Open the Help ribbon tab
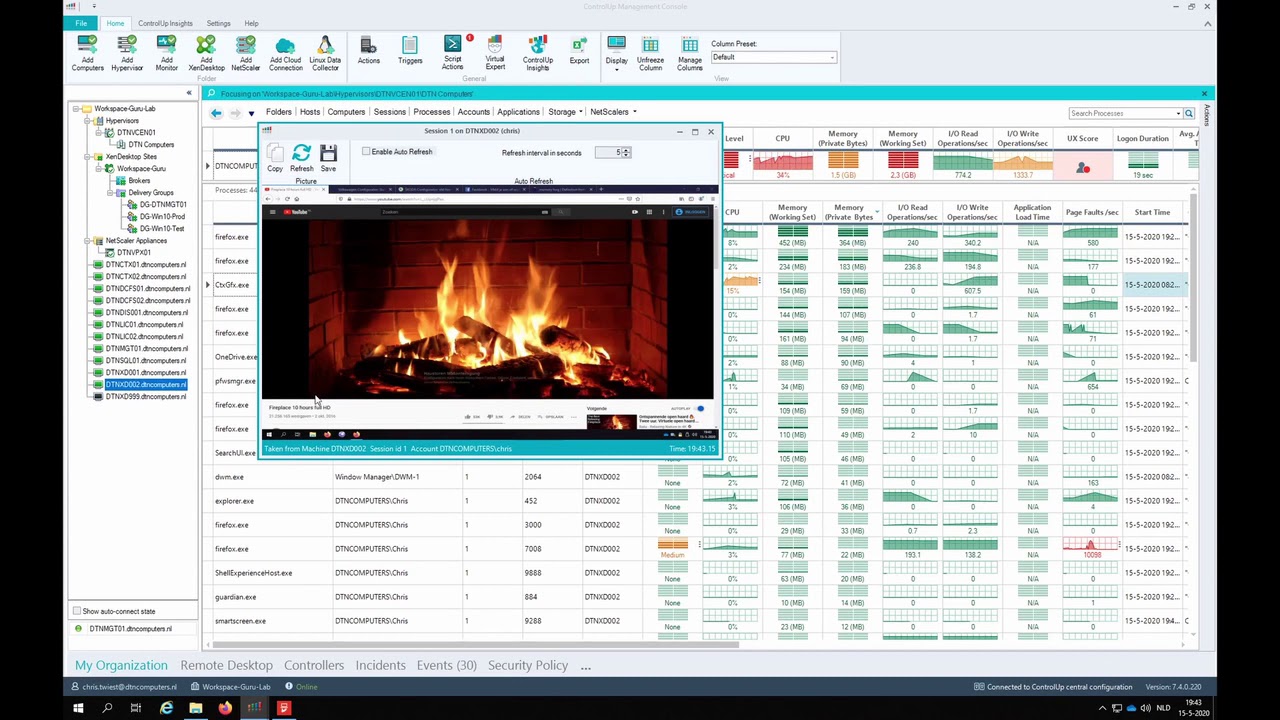Viewport: 1280px width, 720px height. coord(251,23)
